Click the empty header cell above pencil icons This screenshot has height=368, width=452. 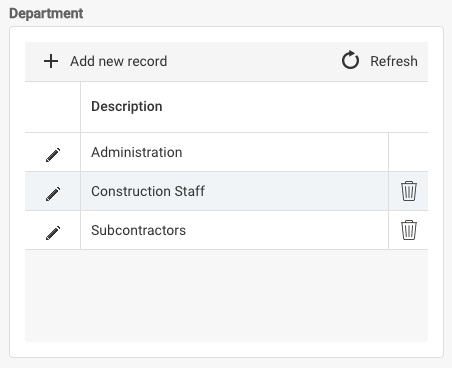53,107
